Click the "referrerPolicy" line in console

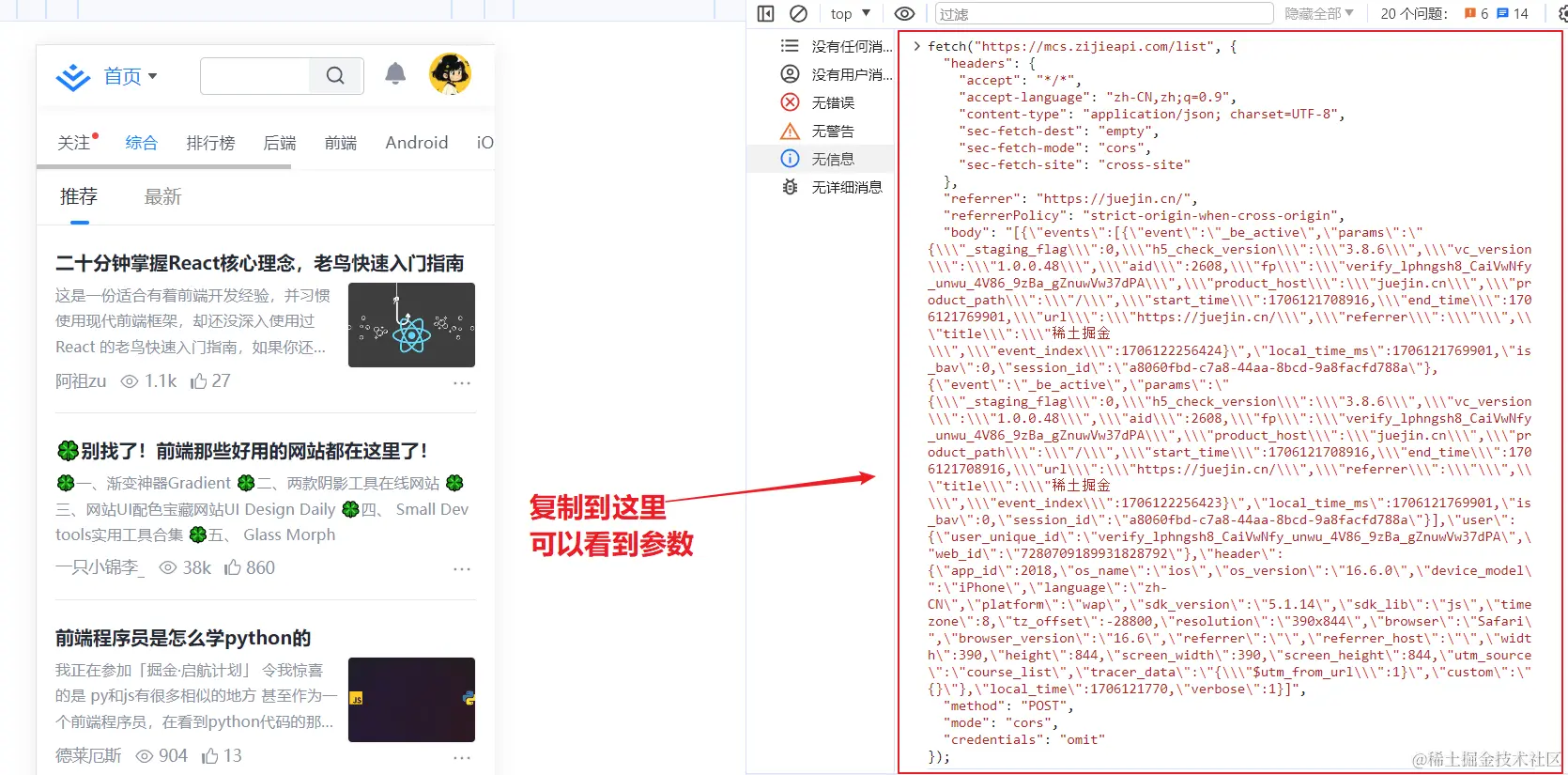click(x=1144, y=215)
